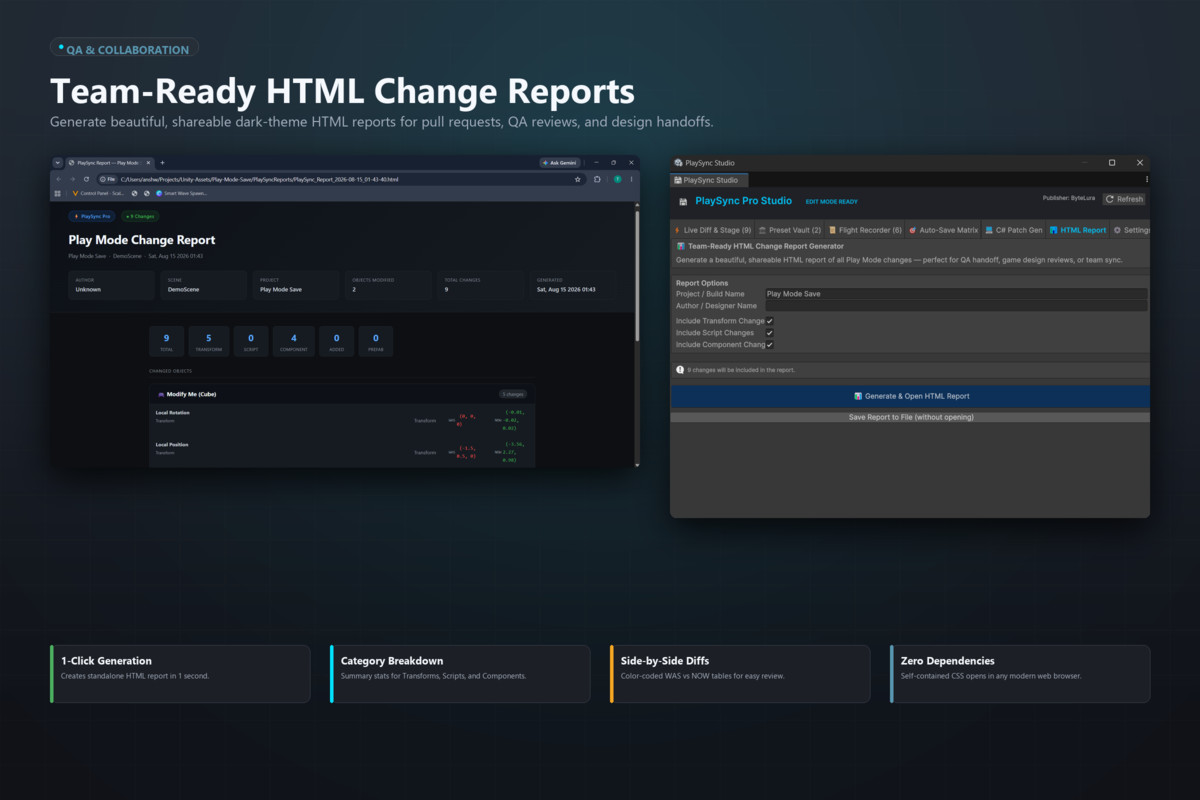Screen dimensions: 1200x800
Task: Expand the browser tab search dropdown
Action: tap(58, 162)
